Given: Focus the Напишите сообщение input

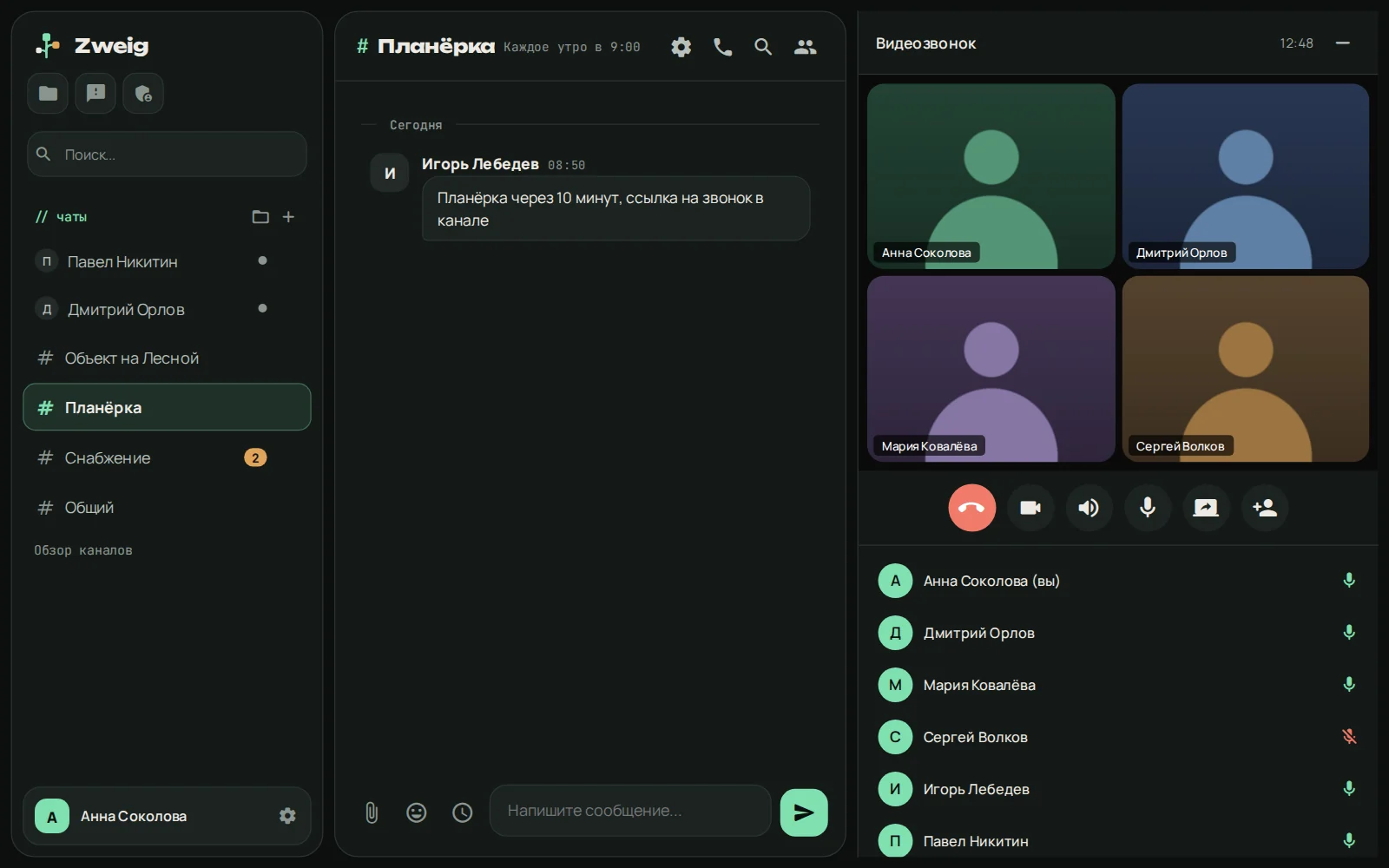Looking at the screenshot, I should 630,811.
